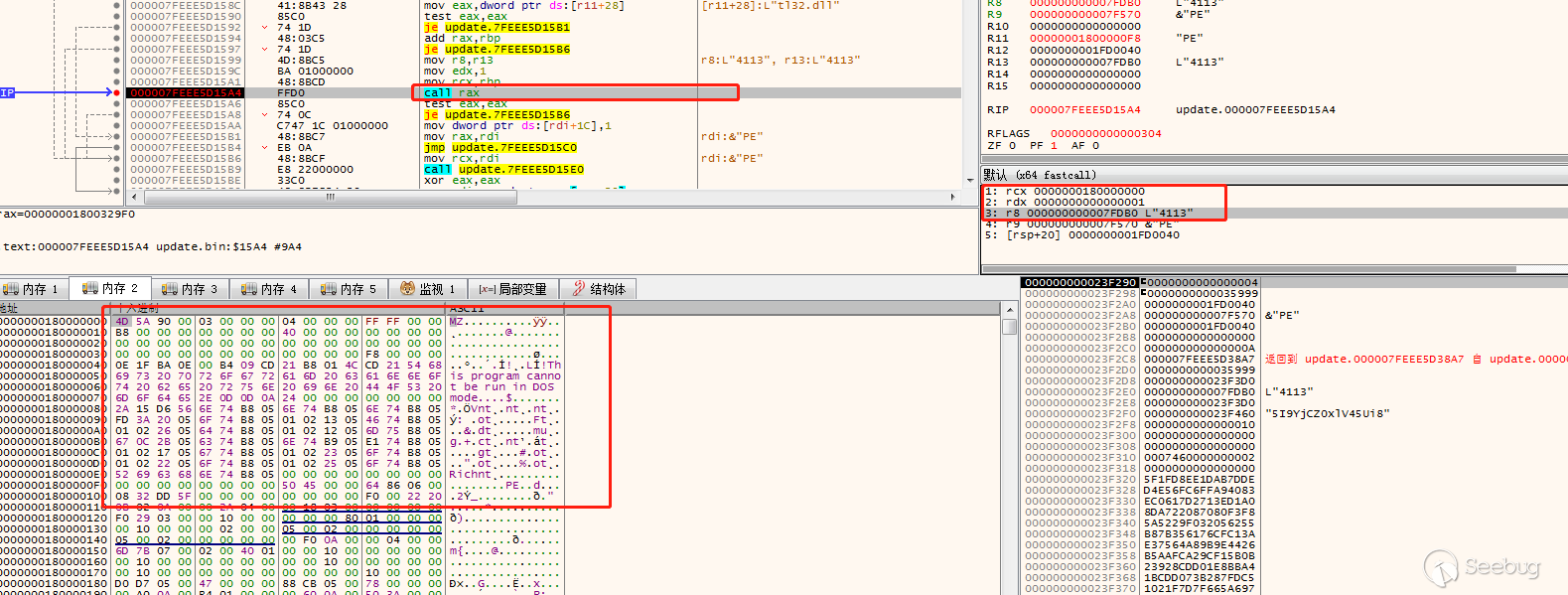
Task: Toggle breakpoint bullet beside address 000007FEEE5D15A6
Action: click(117, 103)
